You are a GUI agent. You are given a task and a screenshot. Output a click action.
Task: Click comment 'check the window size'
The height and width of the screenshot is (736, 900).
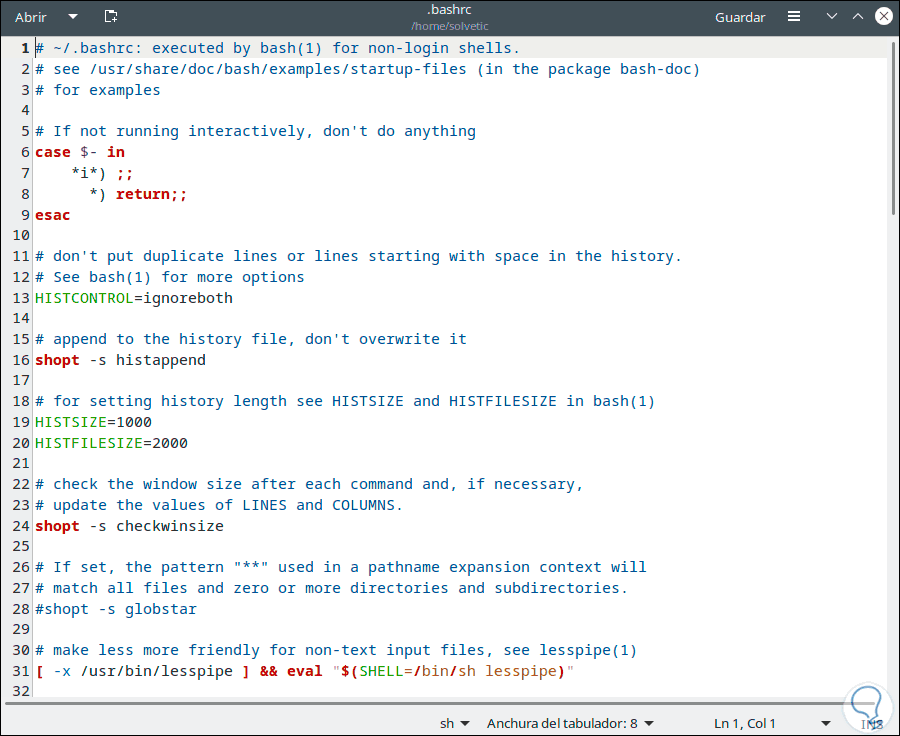point(309,485)
